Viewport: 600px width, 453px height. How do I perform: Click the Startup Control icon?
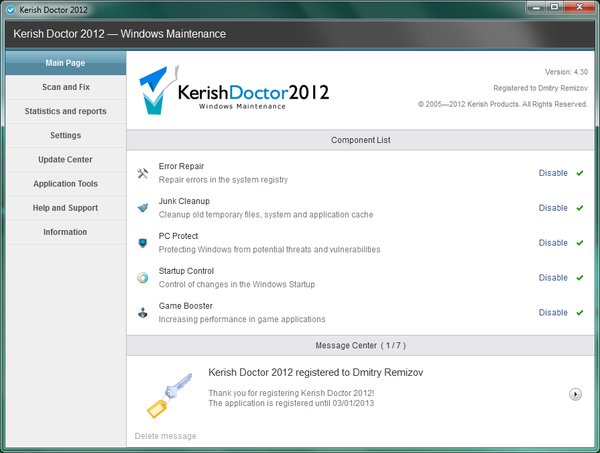[x=143, y=277]
